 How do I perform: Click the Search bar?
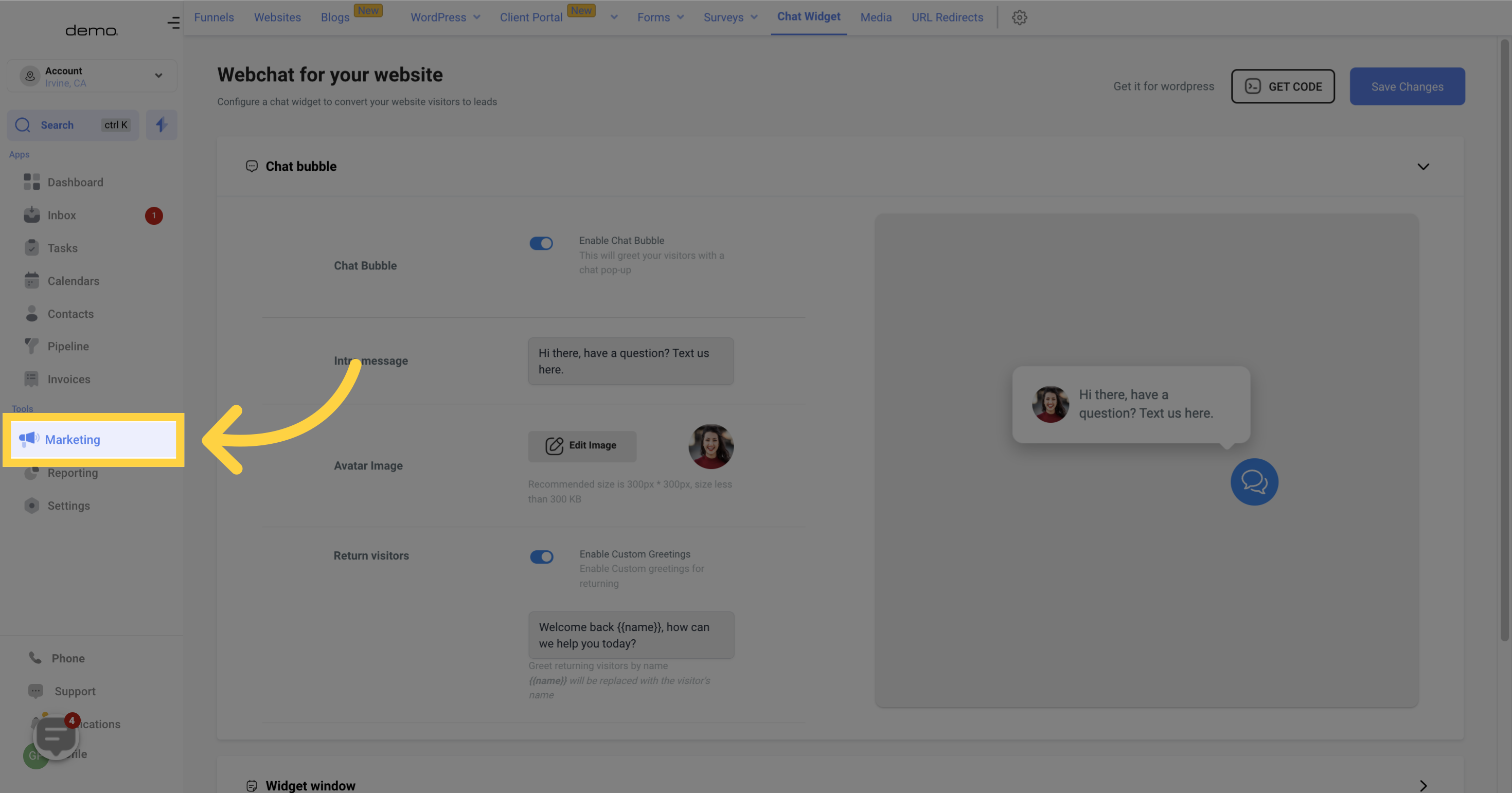tap(73, 125)
